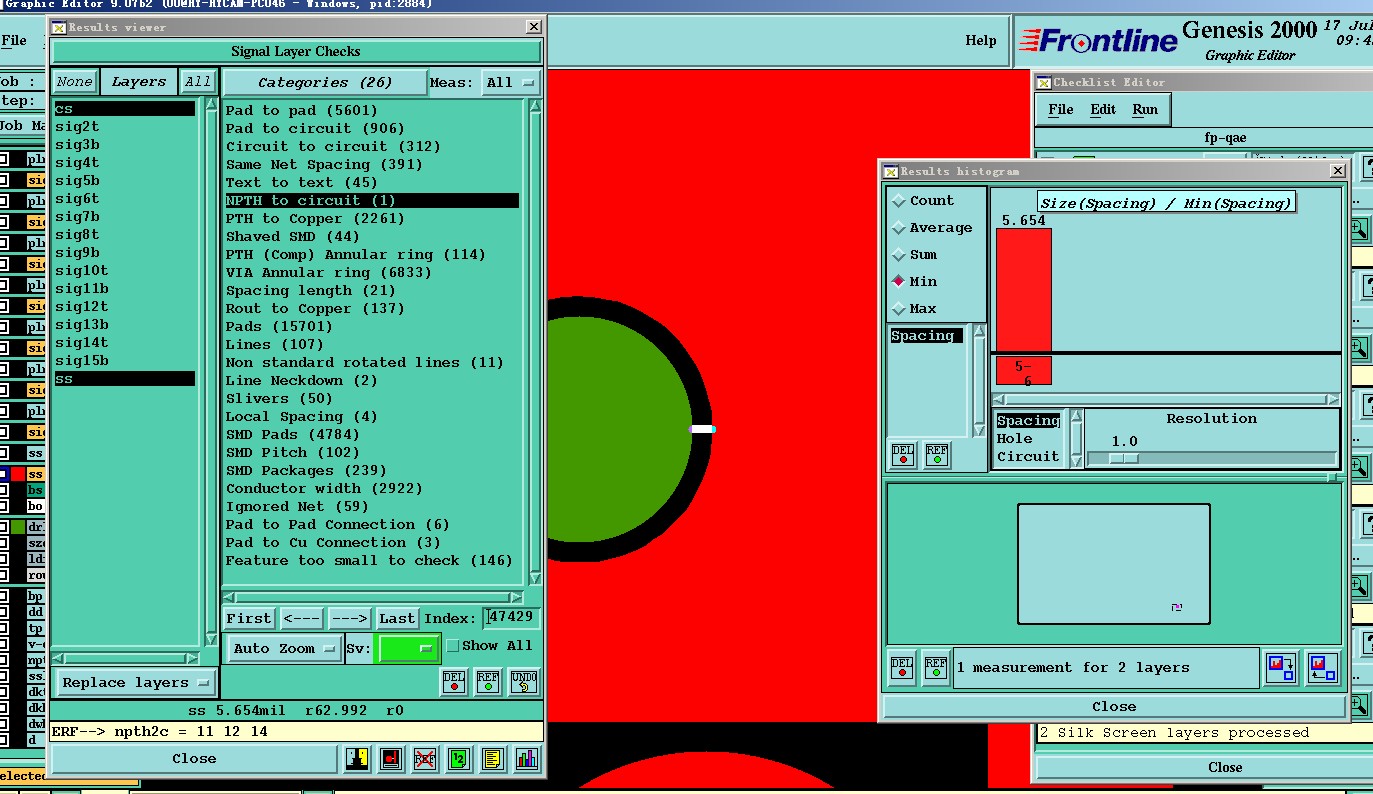Viewport: 1373px width, 794px height.
Task: Click the black and yellow faces icon
Action: 357,759
